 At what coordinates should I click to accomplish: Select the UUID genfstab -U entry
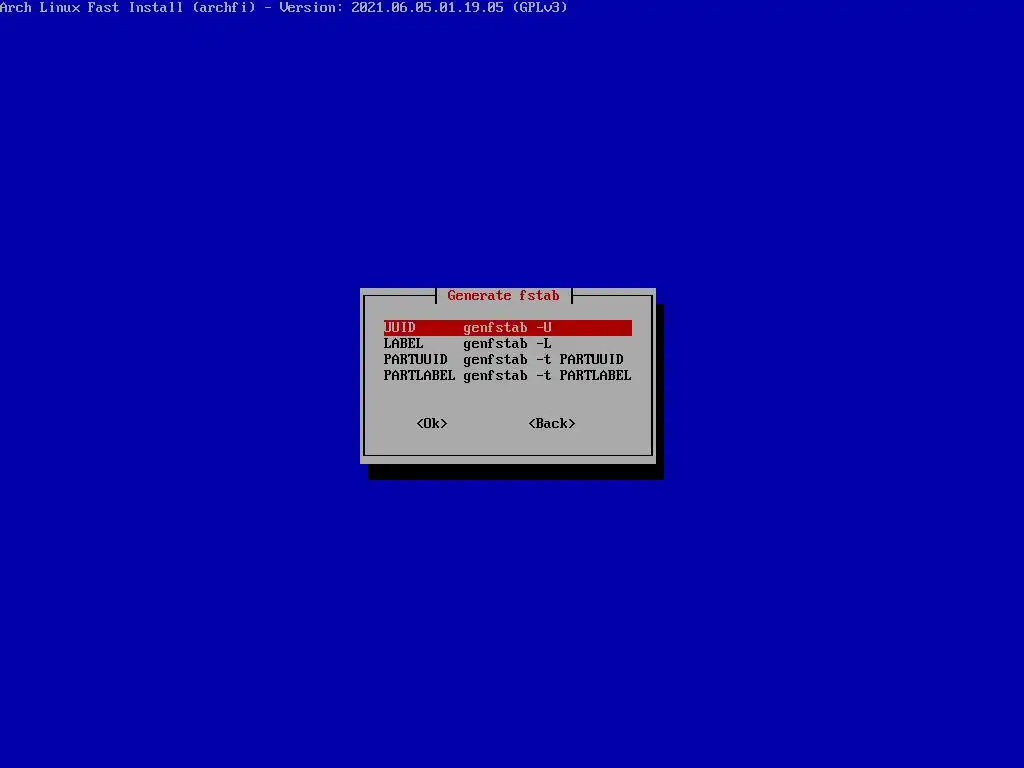point(507,327)
